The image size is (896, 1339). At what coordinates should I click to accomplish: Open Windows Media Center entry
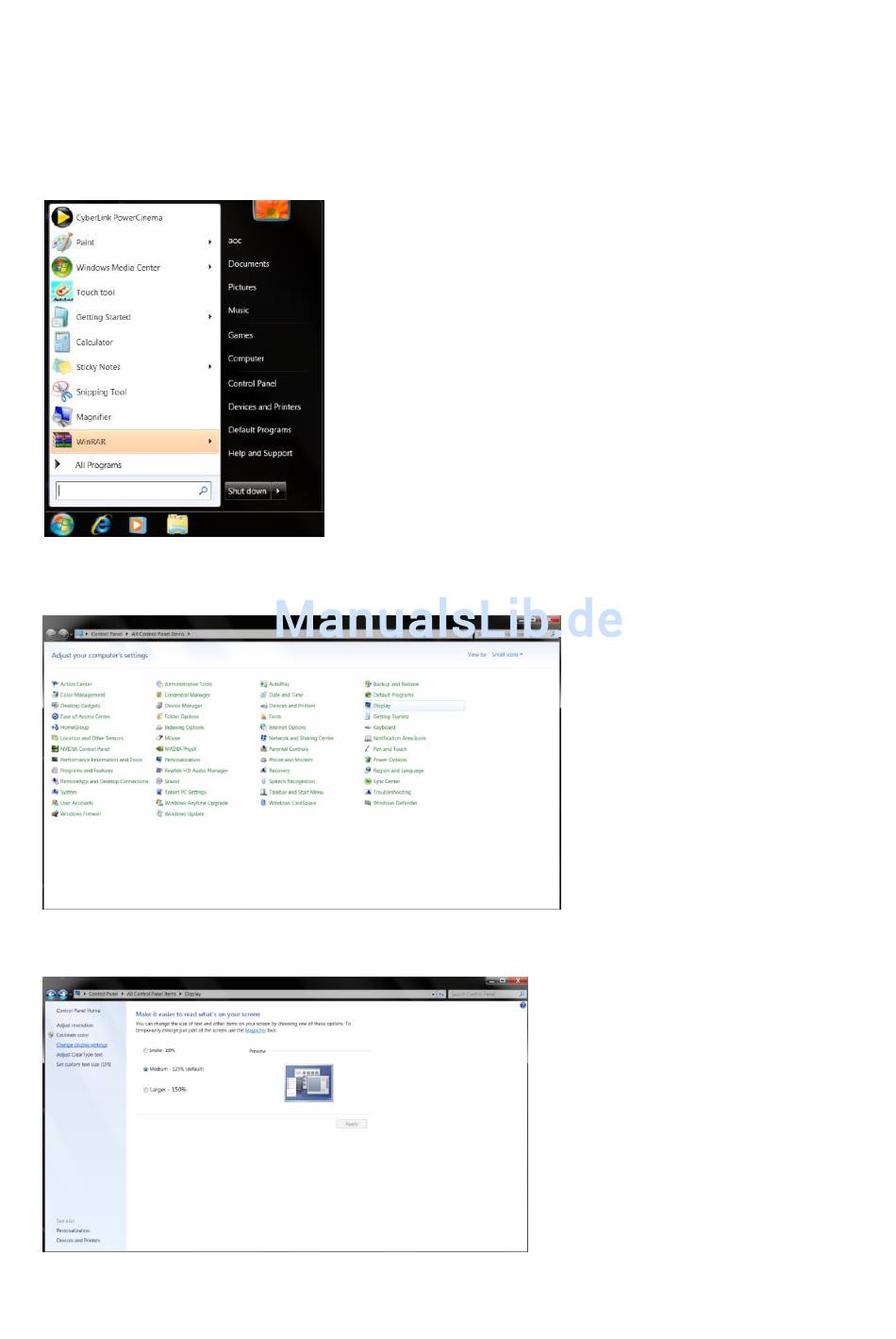click(118, 267)
